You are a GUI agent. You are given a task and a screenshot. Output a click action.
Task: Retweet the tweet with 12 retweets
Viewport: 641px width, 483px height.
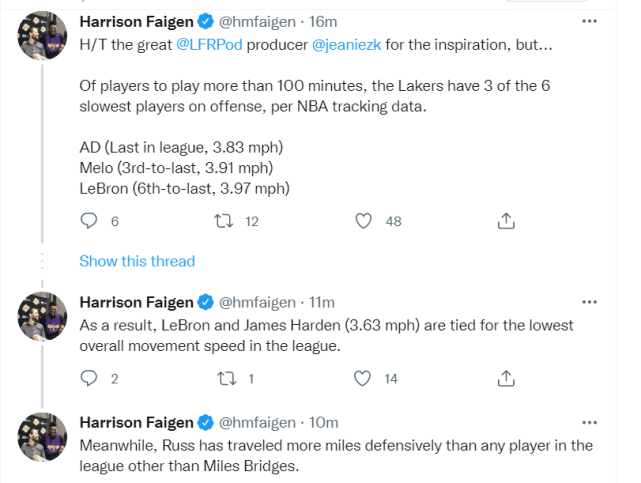(x=223, y=221)
